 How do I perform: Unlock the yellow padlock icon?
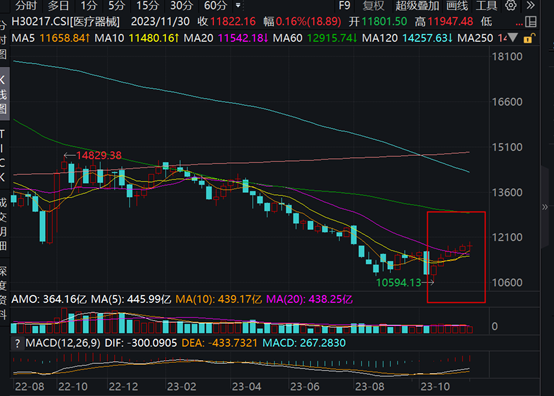click(529, 38)
